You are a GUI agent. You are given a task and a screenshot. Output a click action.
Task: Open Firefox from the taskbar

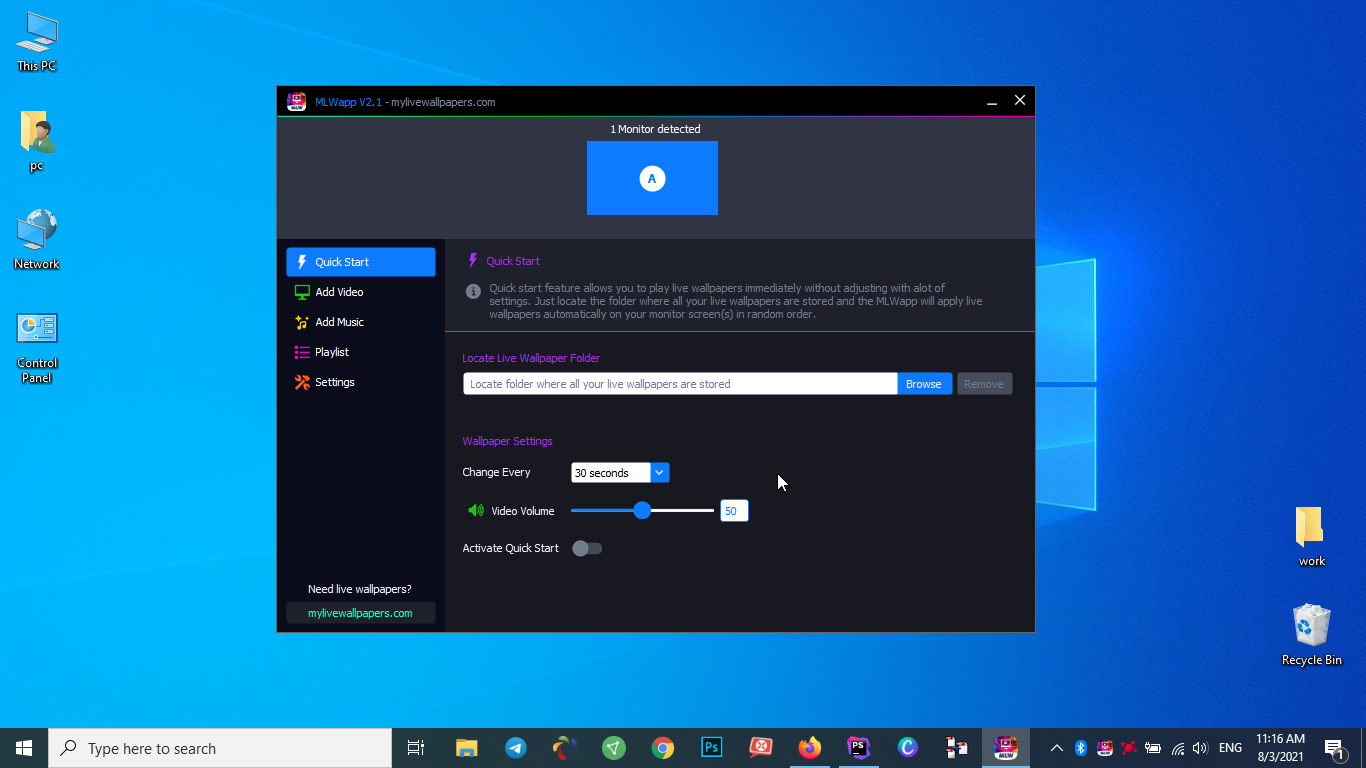tap(810, 748)
